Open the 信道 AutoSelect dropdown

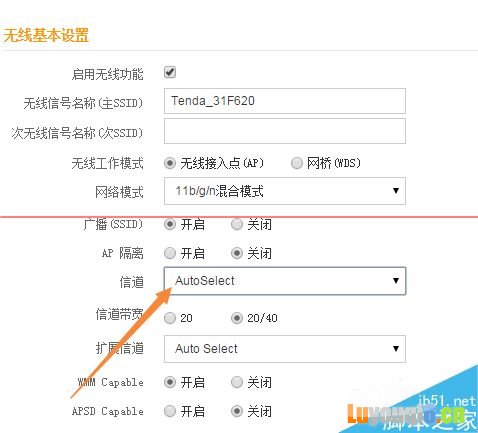coord(285,281)
